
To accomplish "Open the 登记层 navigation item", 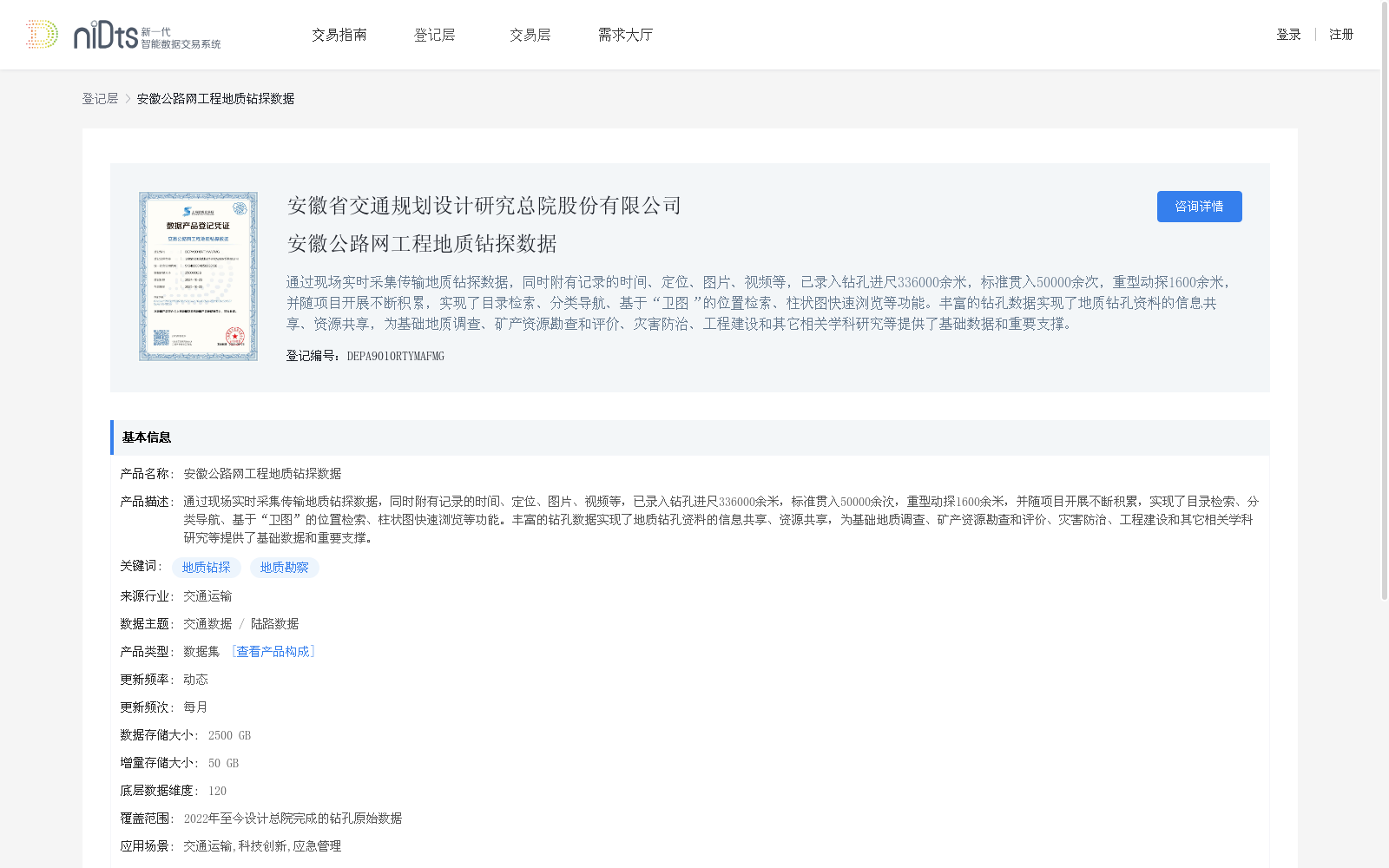I will coord(435,35).
